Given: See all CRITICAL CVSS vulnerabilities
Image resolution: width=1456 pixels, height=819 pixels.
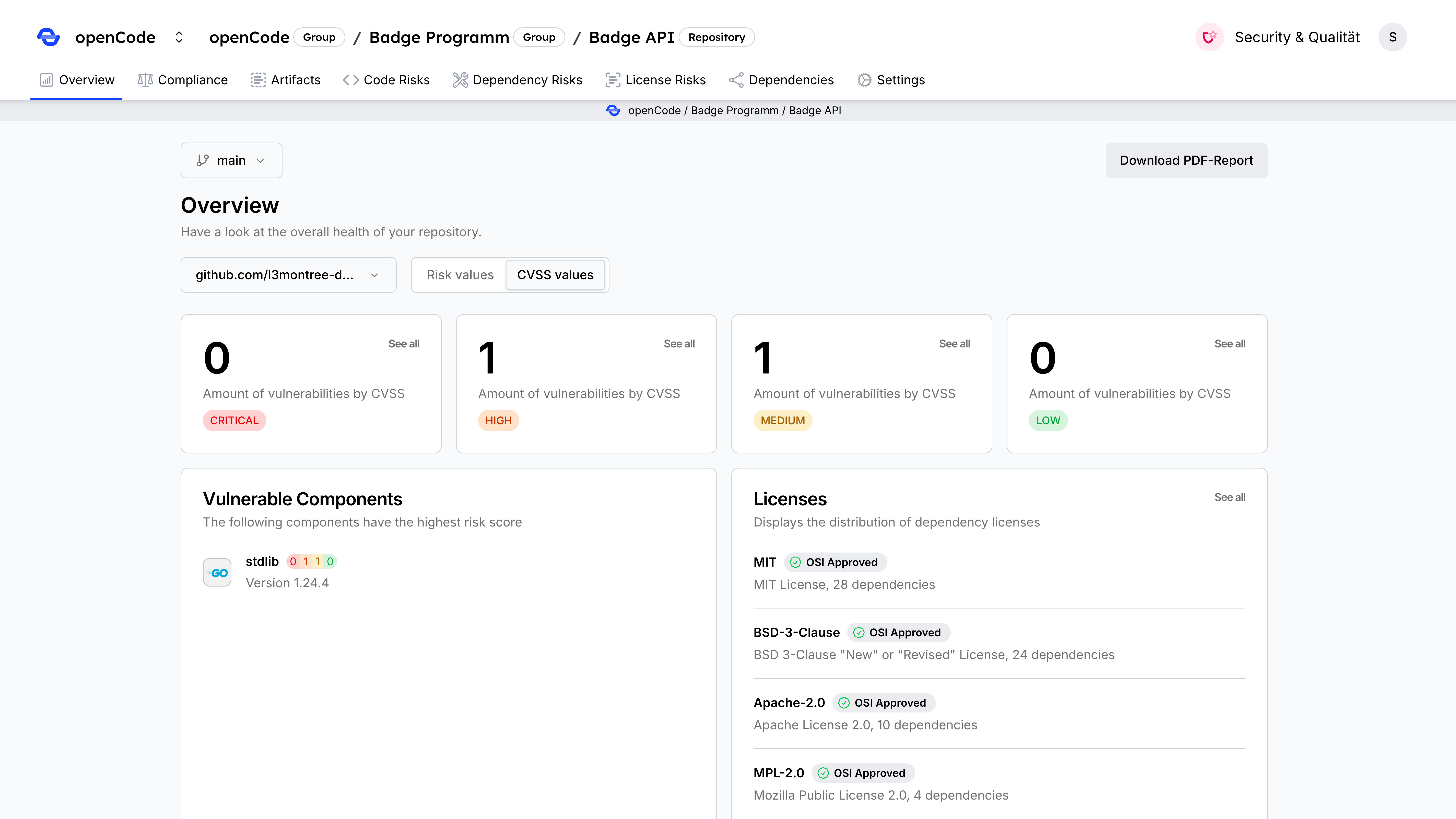Looking at the screenshot, I should tap(404, 344).
